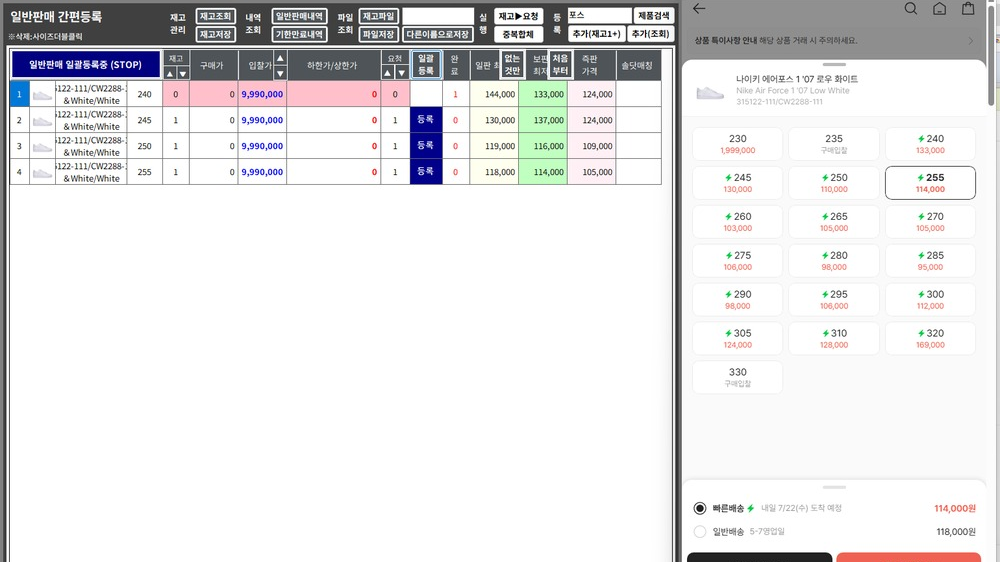Select size 290 priced 98,000
Screen dimensions: 1000x562
tap(737, 300)
